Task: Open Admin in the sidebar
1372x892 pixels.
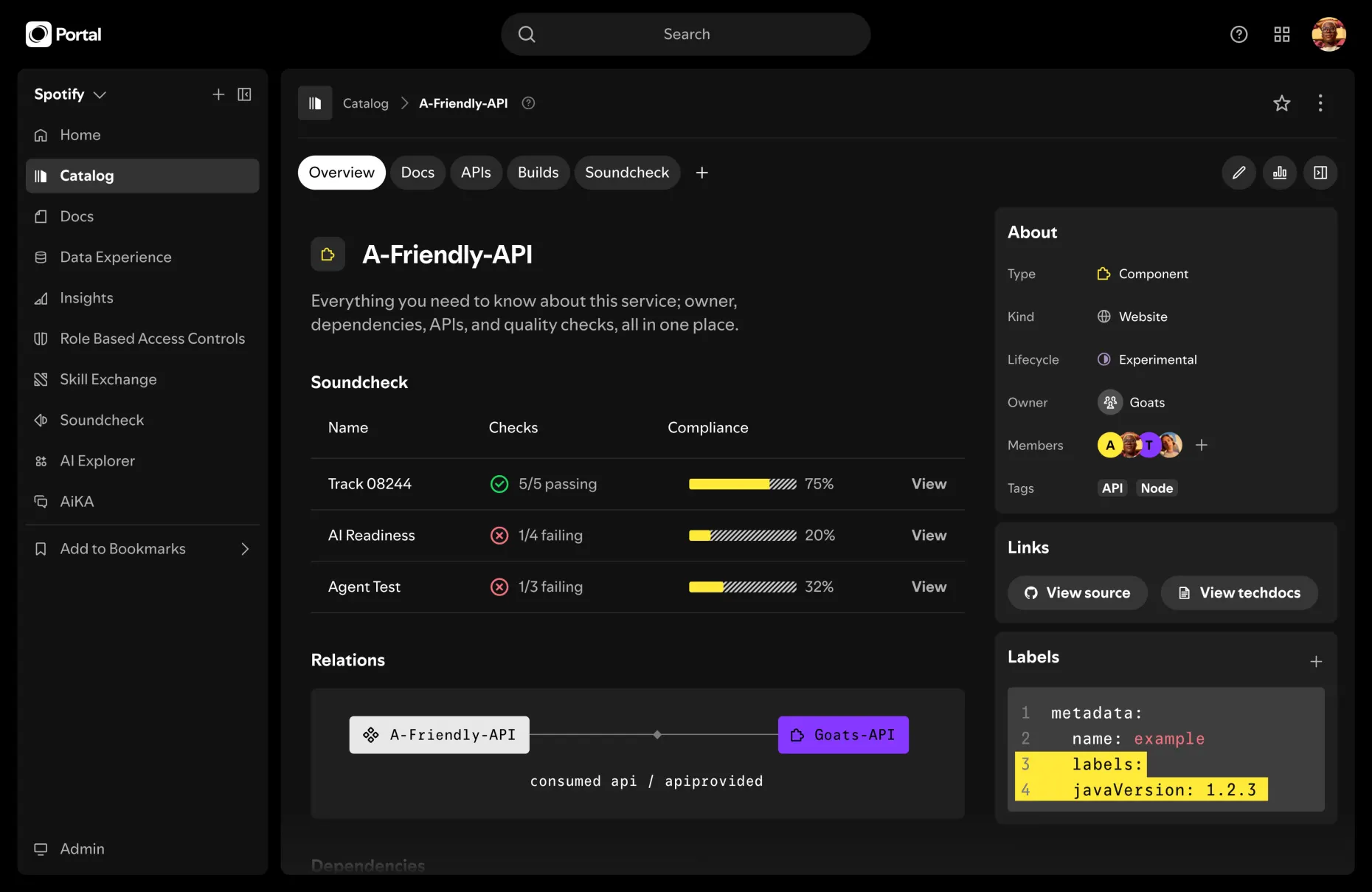Action: point(142,849)
